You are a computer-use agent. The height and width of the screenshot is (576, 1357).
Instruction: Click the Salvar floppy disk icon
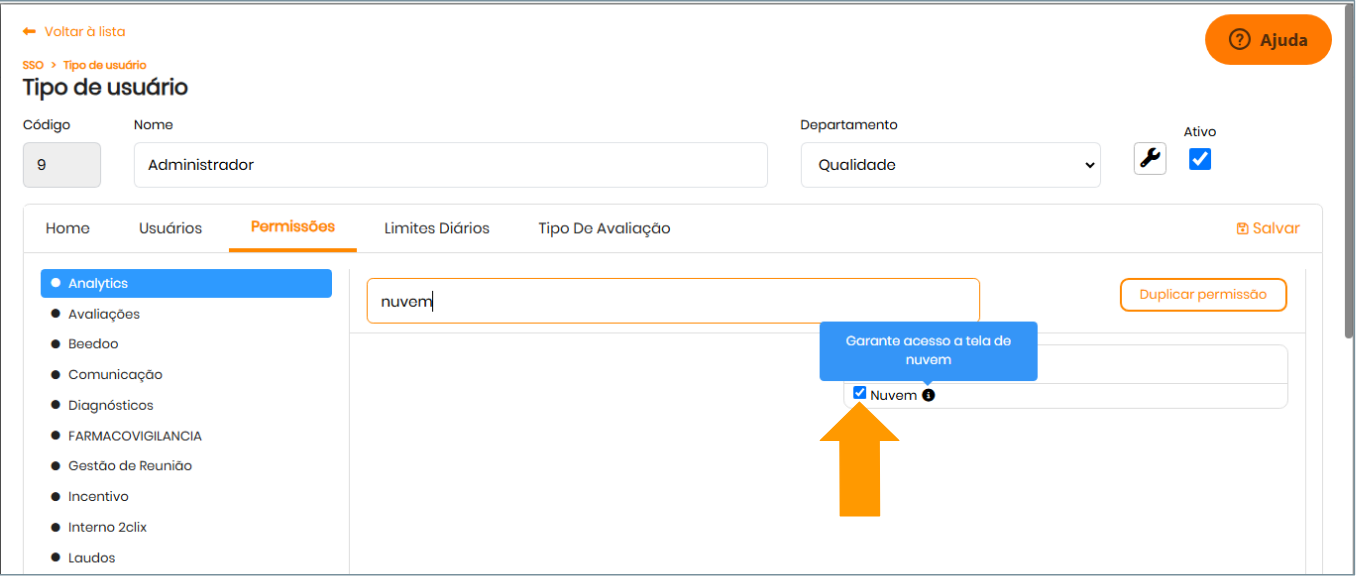[1242, 228]
